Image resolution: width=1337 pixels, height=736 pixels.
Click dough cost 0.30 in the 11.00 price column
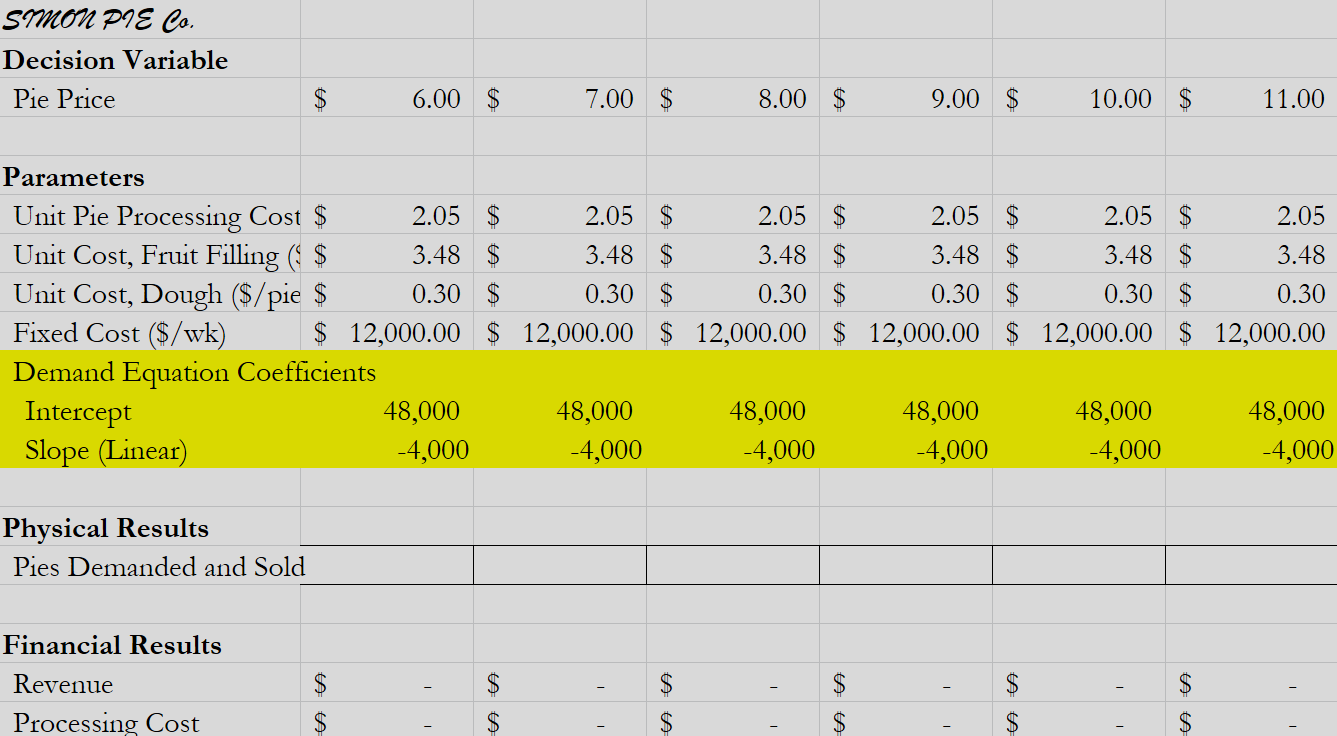1251,294
